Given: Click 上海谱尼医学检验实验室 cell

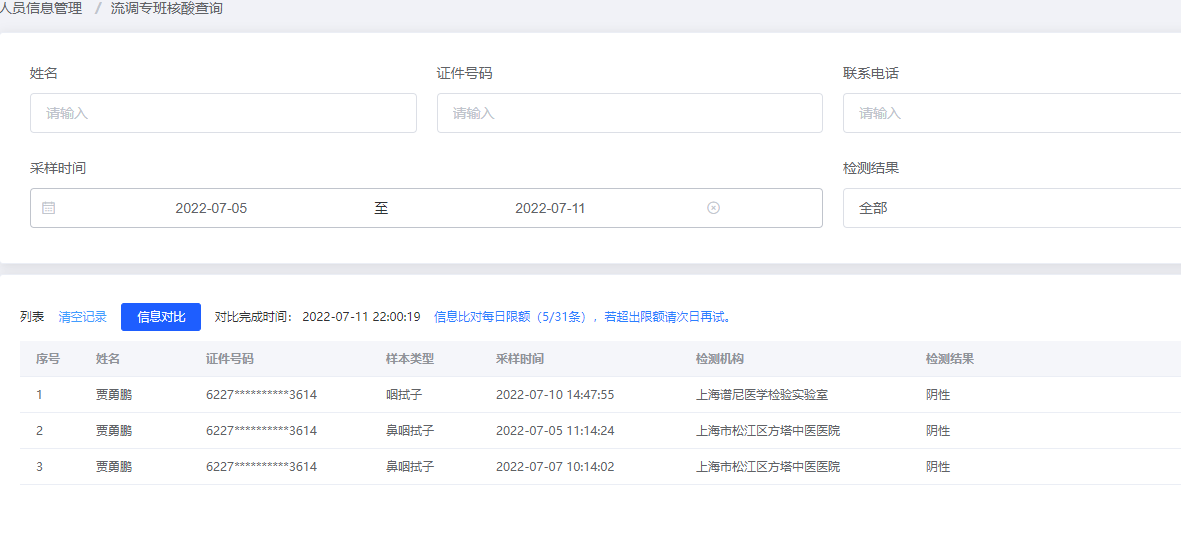Looking at the screenshot, I should (762, 394).
